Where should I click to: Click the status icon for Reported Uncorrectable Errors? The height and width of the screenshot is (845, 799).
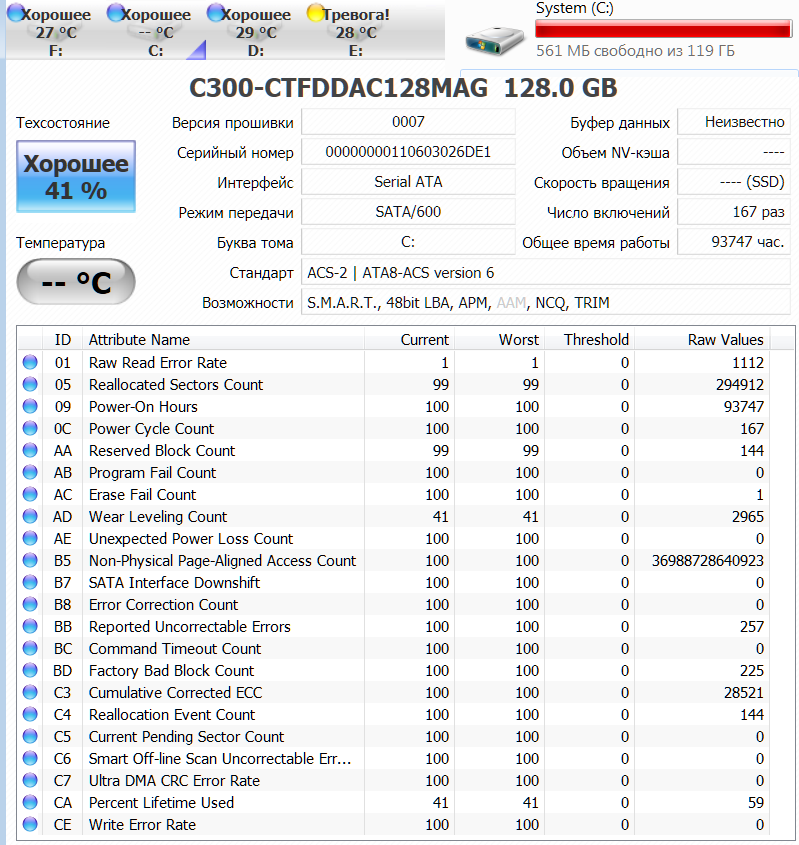[x=30, y=627]
